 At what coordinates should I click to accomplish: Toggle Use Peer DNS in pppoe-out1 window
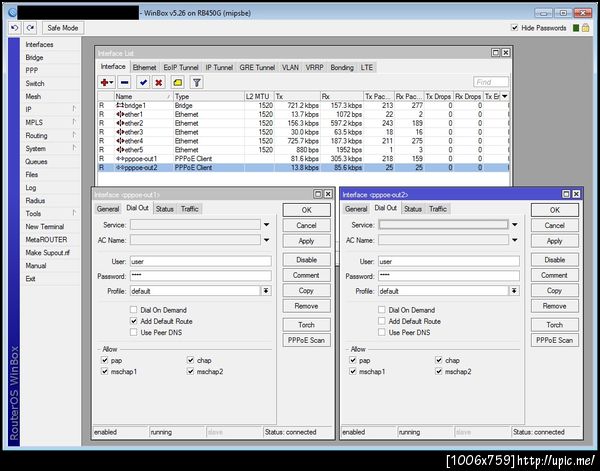(x=134, y=332)
